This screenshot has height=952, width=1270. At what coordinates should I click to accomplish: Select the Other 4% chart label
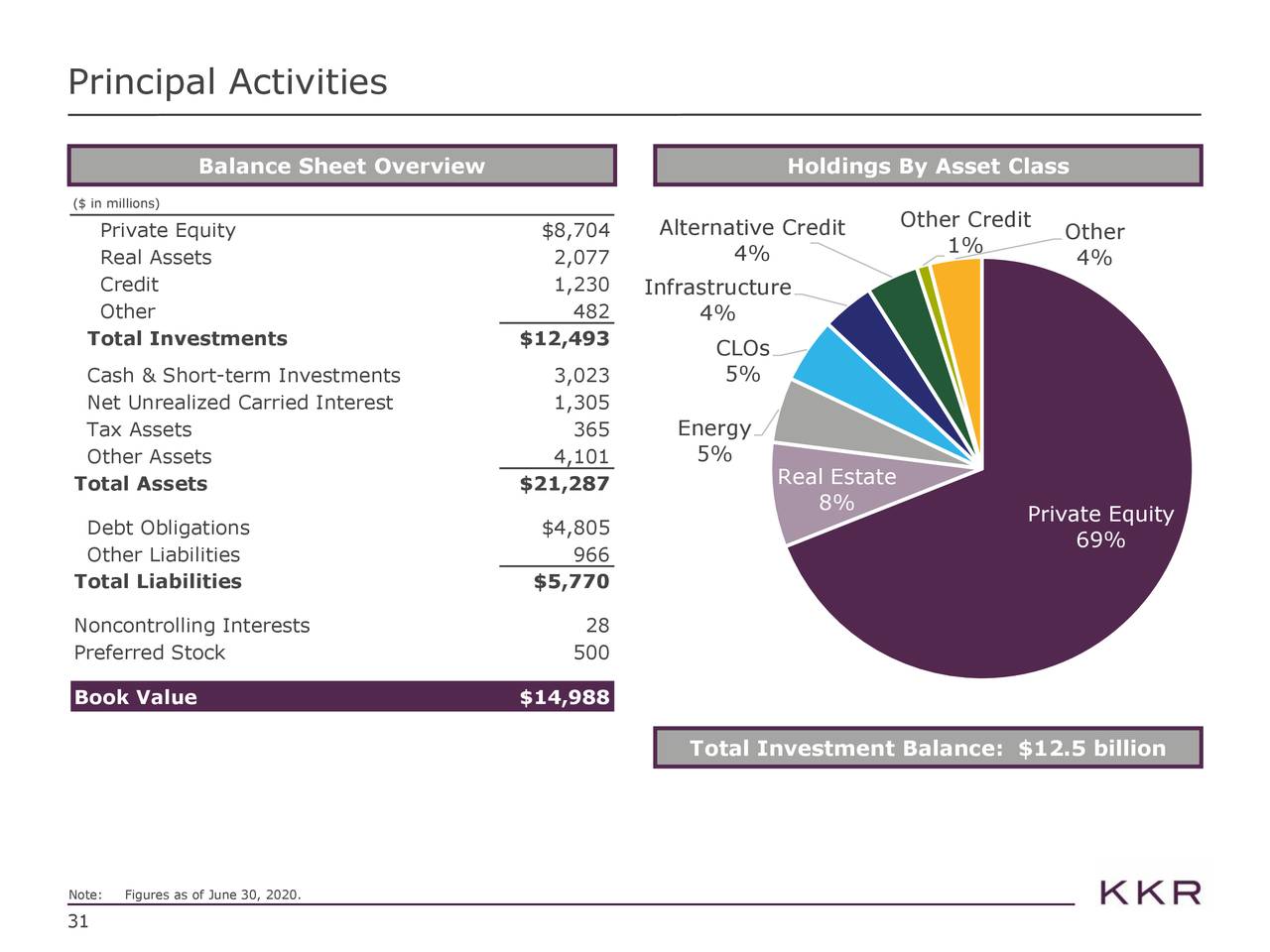(x=1094, y=245)
